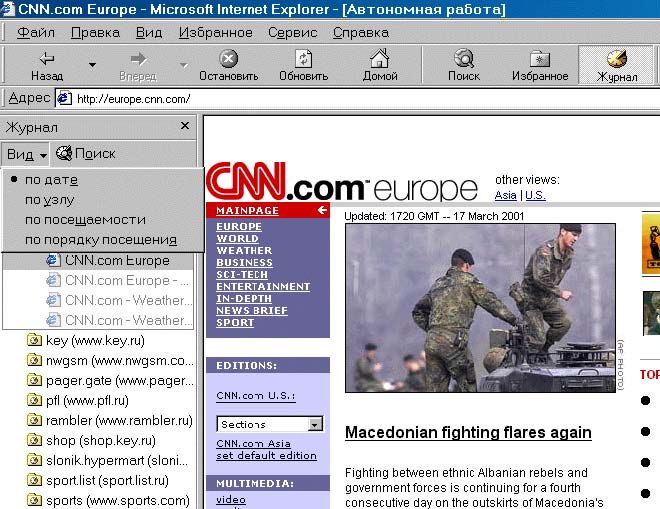Expand the pager.gate history folder
Screen dimensions: 660x509
110,381
